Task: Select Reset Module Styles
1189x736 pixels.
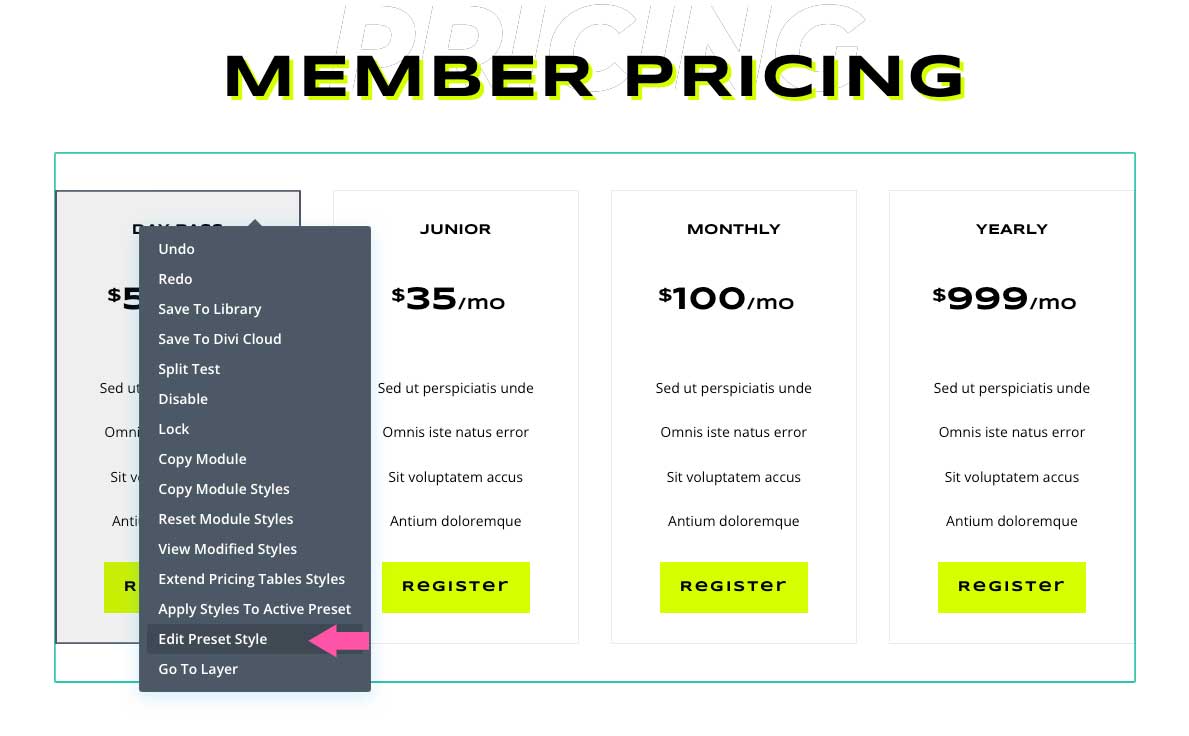Action: tap(226, 519)
